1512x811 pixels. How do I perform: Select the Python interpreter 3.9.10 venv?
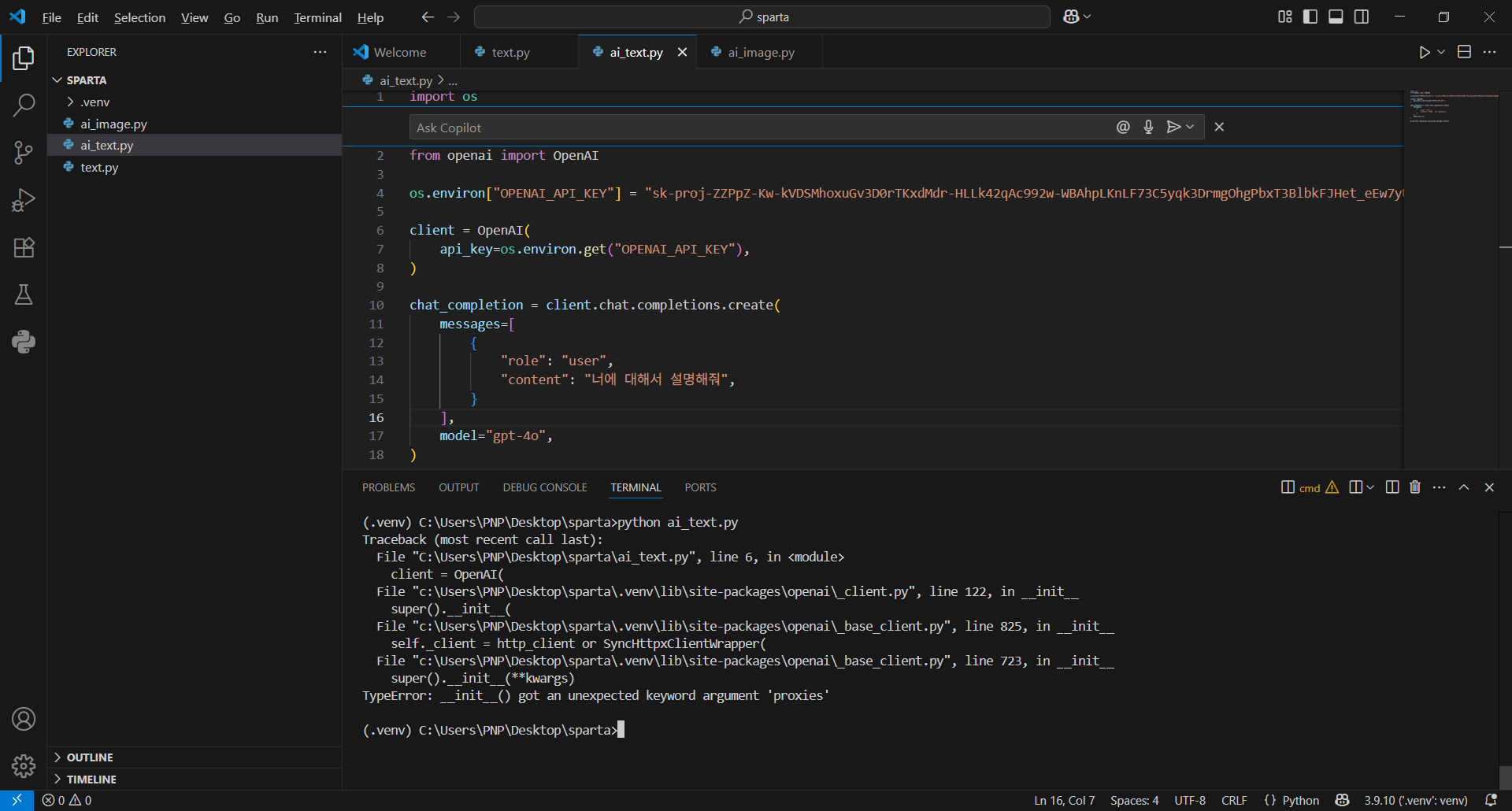click(1416, 800)
